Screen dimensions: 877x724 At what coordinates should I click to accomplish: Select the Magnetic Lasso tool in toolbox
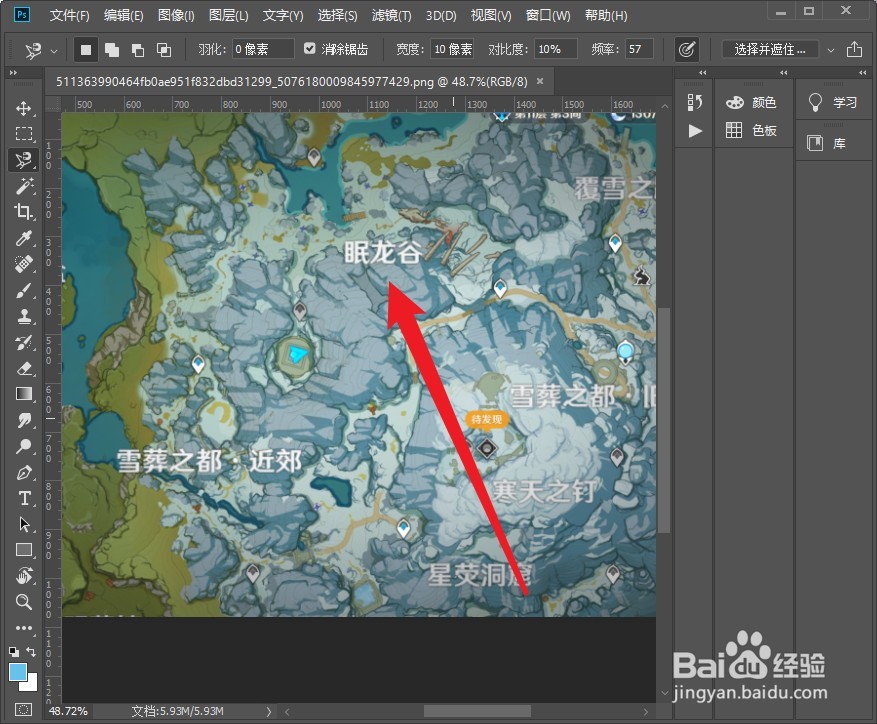click(x=23, y=160)
